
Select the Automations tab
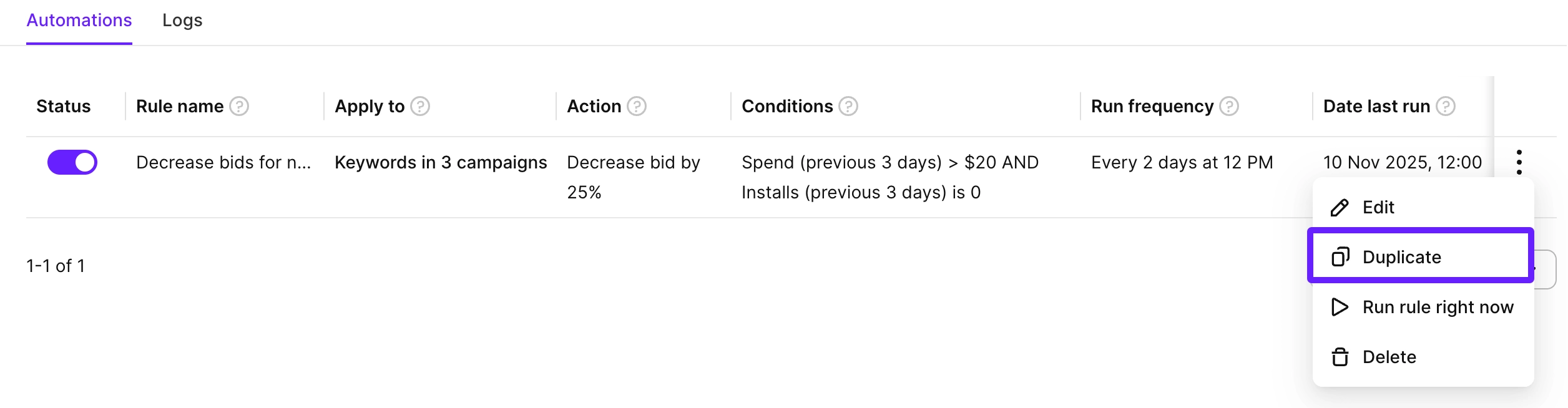pyautogui.click(x=79, y=21)
